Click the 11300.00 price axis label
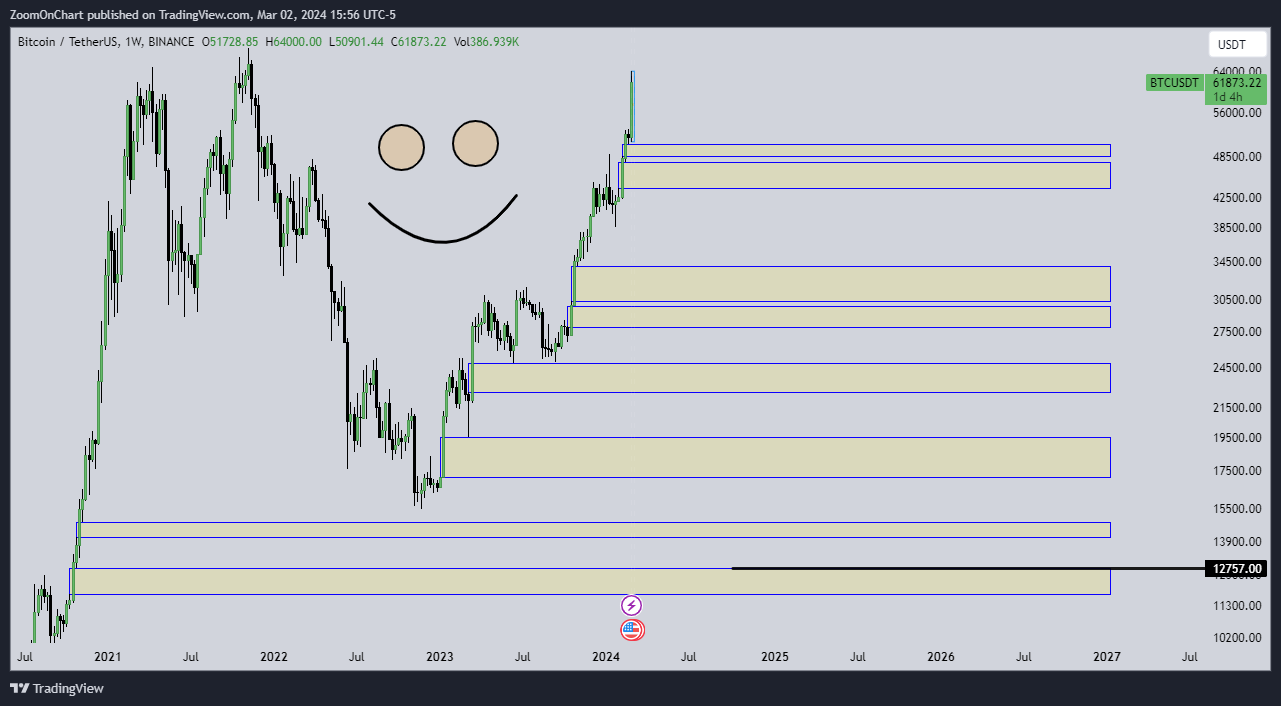Screen dimensions: 1281x706 pos(1236,606)
